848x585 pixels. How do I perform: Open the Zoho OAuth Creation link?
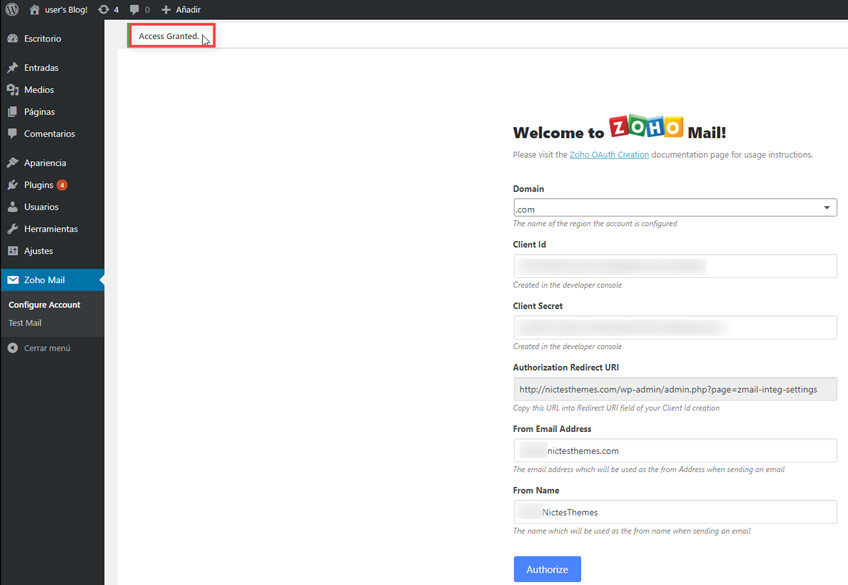pos(609,155)
